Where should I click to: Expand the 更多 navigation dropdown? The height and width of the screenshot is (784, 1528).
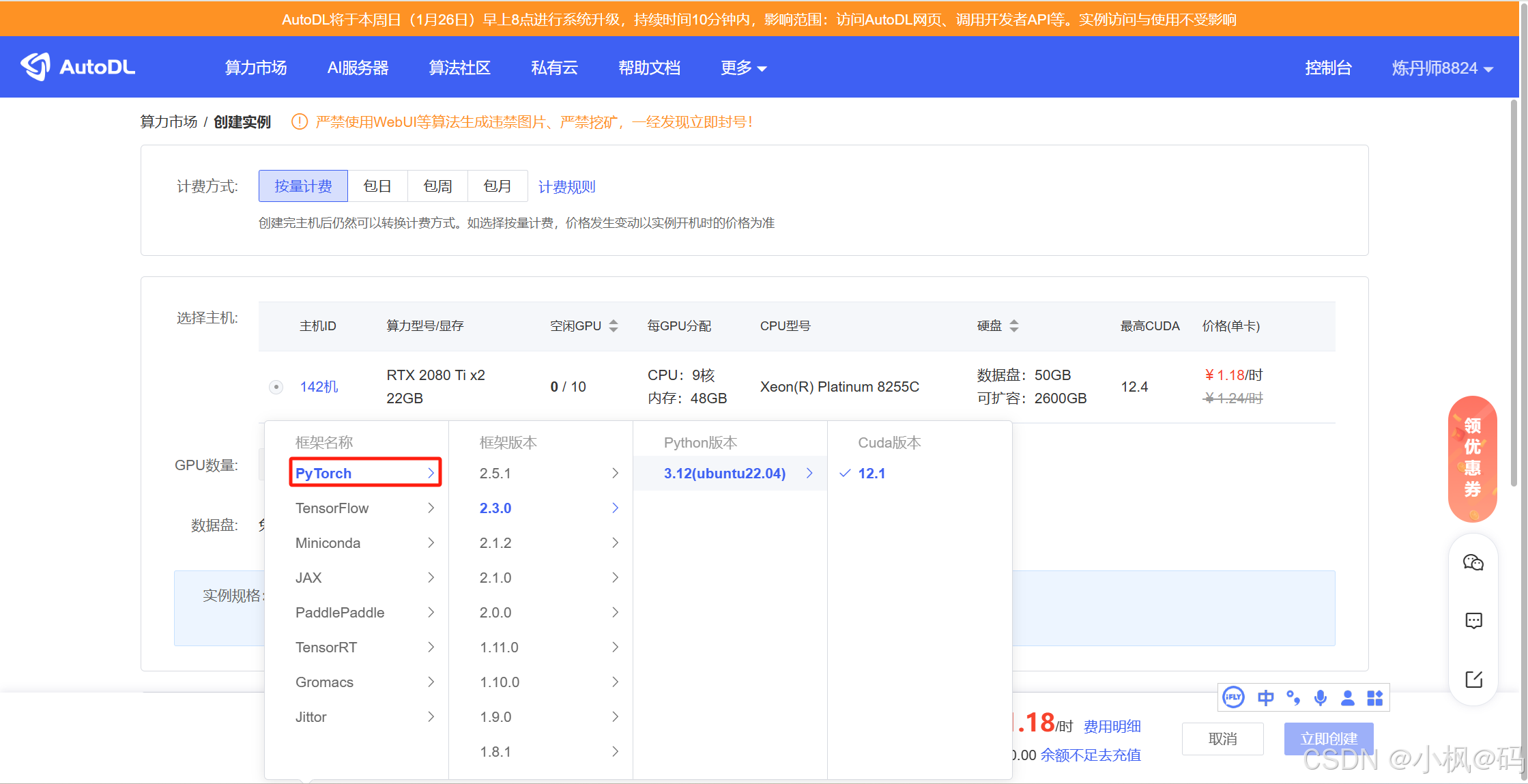[x=743, y=68]
